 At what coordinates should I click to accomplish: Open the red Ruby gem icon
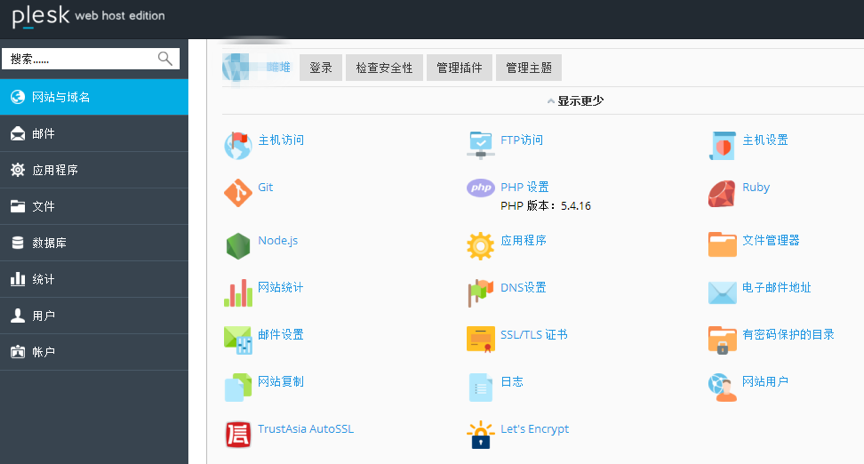click(x=722, y=193)
